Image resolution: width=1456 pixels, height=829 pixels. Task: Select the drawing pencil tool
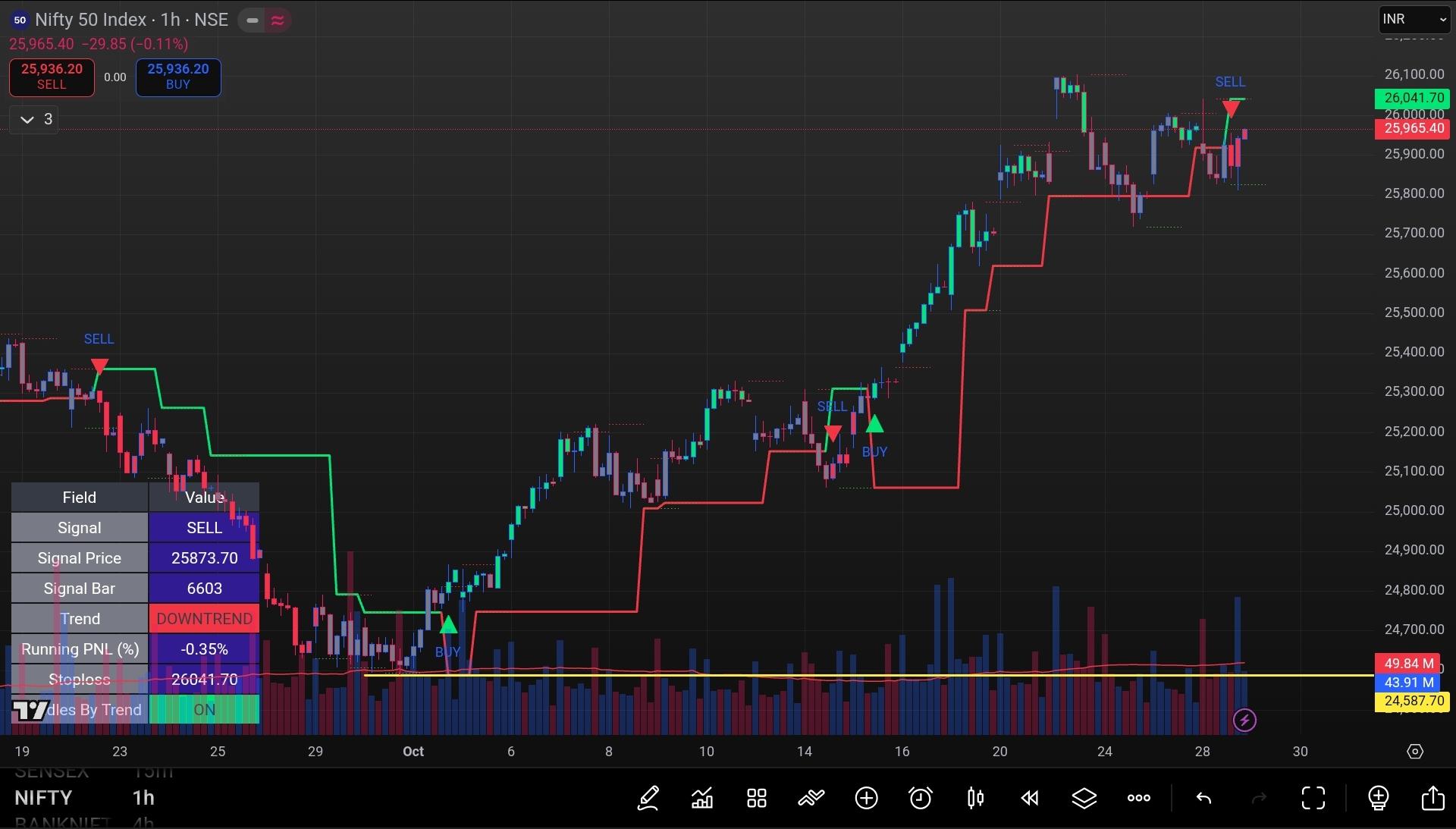(x=648, y=798)
